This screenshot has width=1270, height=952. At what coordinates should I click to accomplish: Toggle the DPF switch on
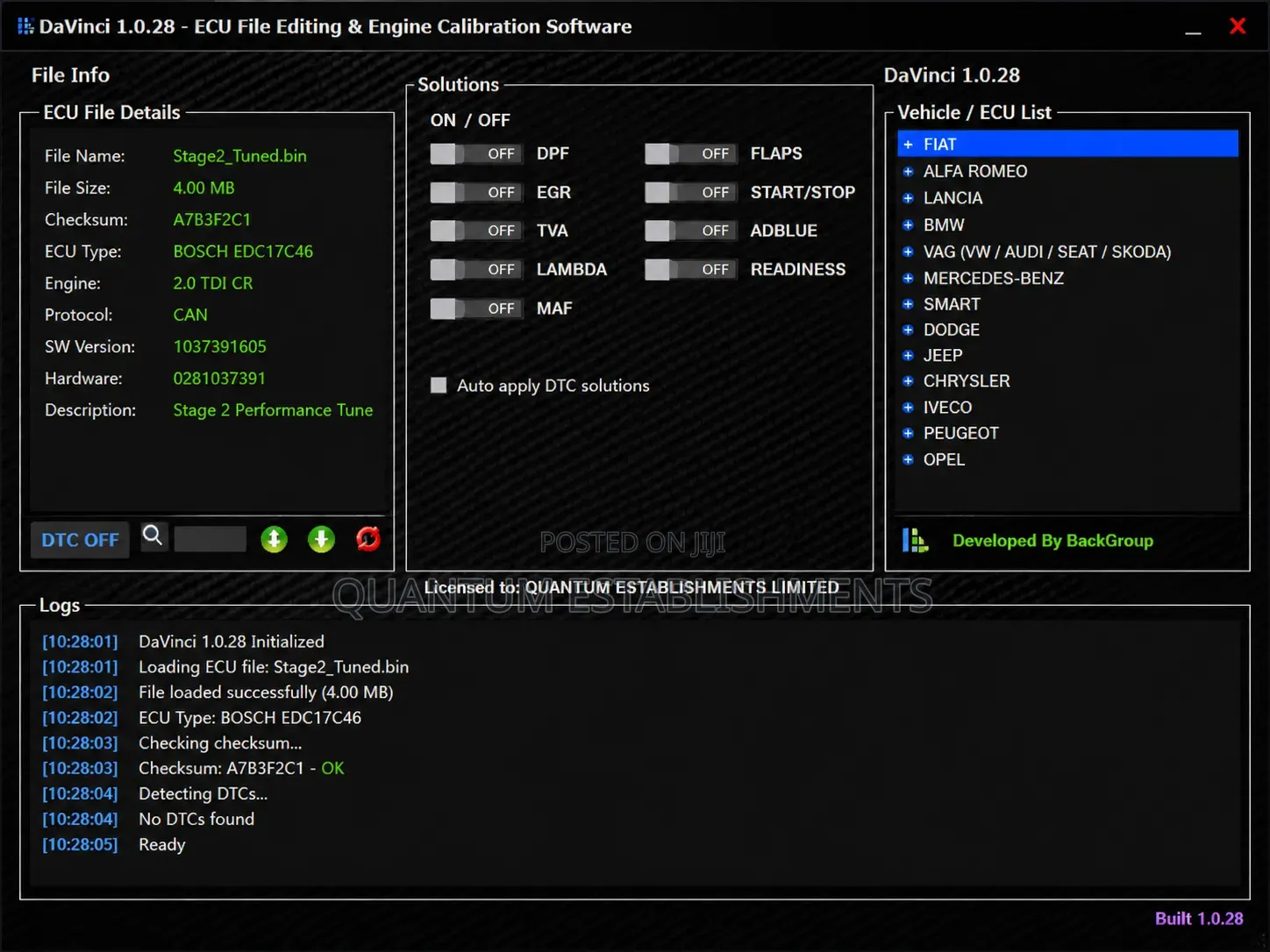476,154
